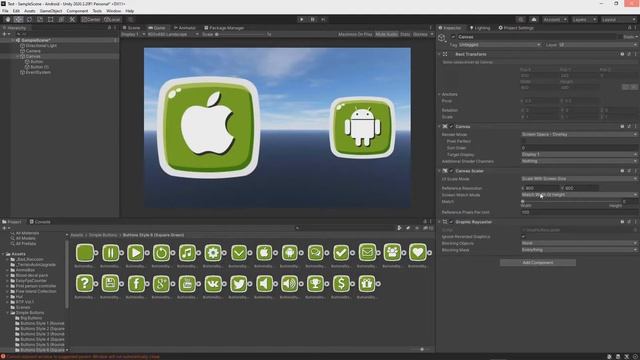The image size is (640, 360).
Task: Advance one frame with step button
Action: point(323,19)
